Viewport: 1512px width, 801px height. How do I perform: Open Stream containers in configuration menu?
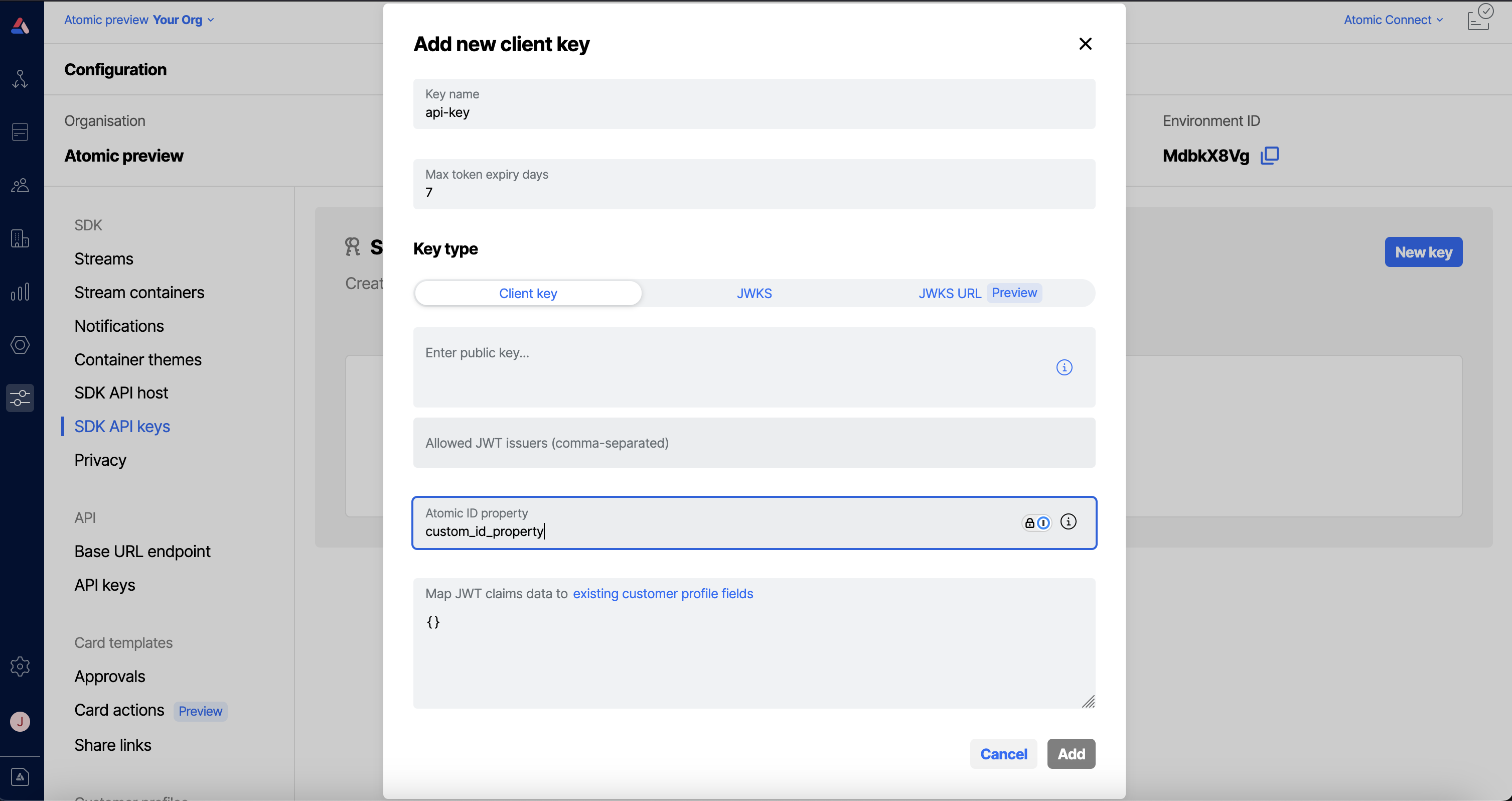139,293
